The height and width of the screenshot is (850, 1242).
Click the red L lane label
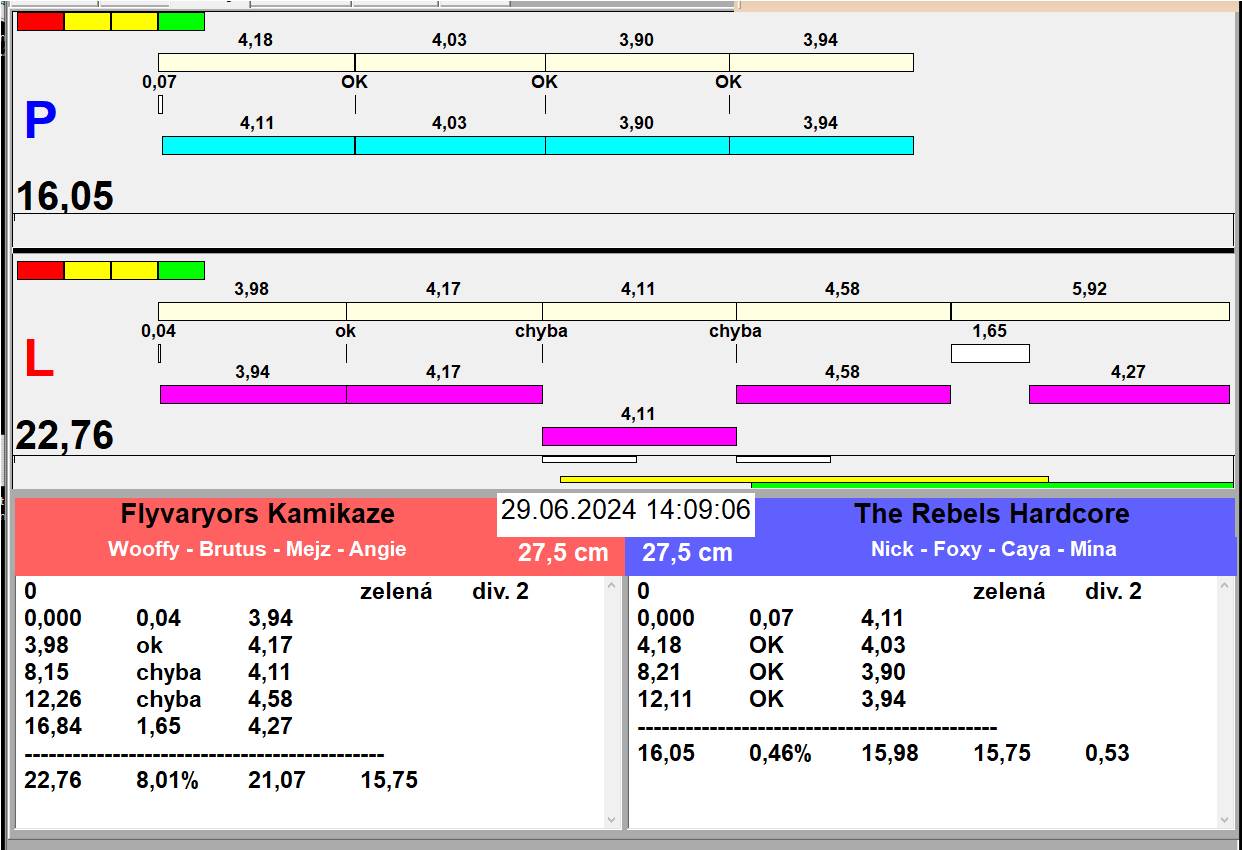click(38, 360)
